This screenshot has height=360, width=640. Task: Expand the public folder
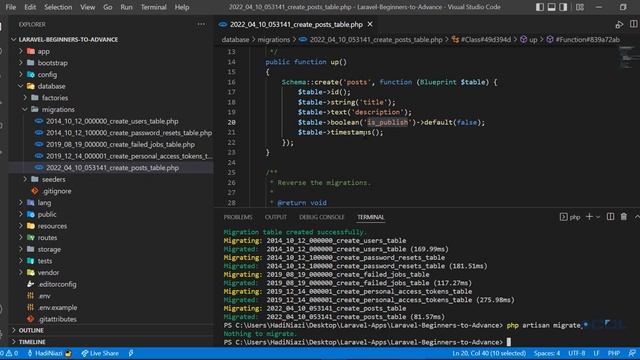tap(21, 214)
